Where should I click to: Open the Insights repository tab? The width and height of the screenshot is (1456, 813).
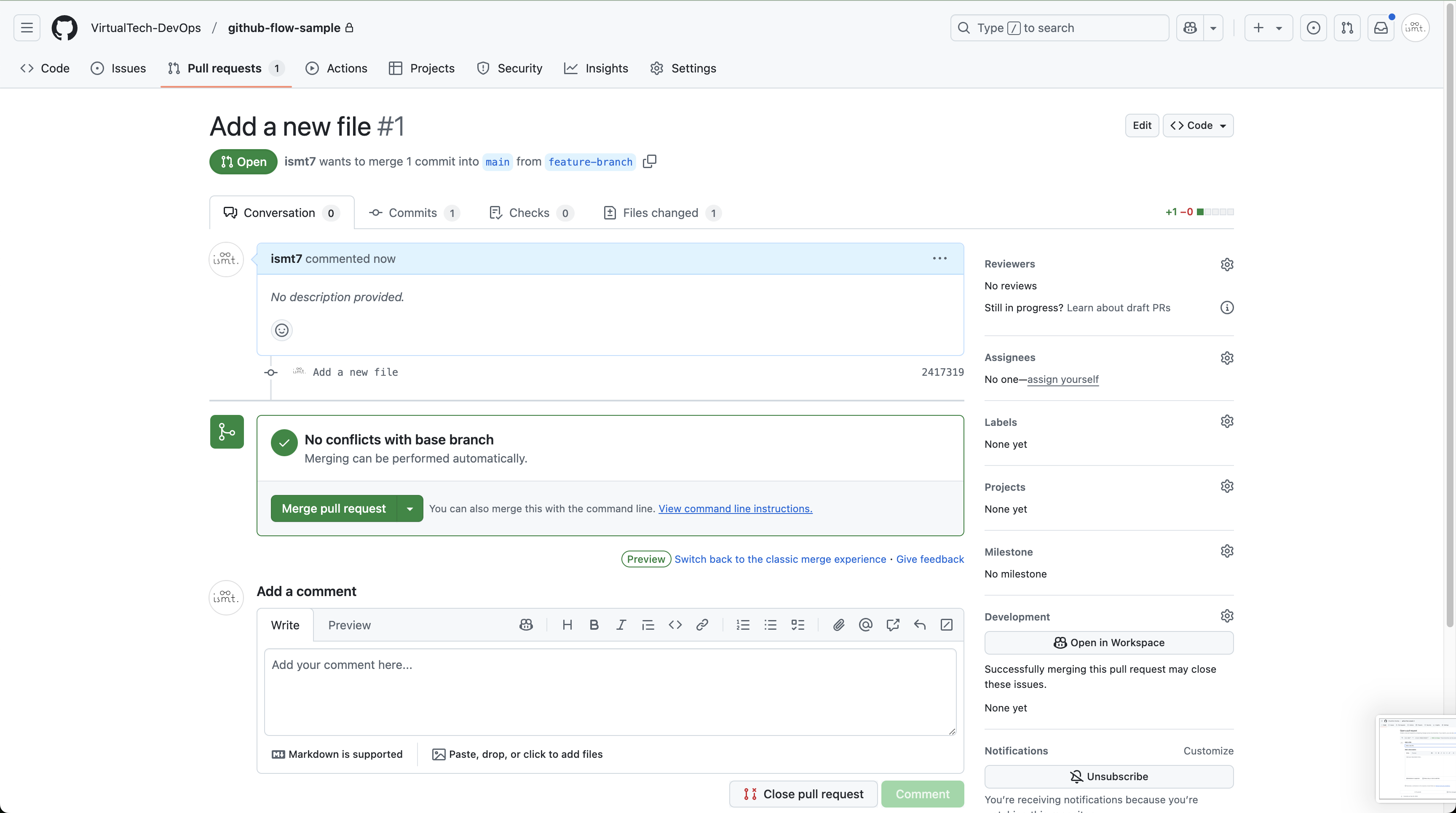tap(596, 68)
